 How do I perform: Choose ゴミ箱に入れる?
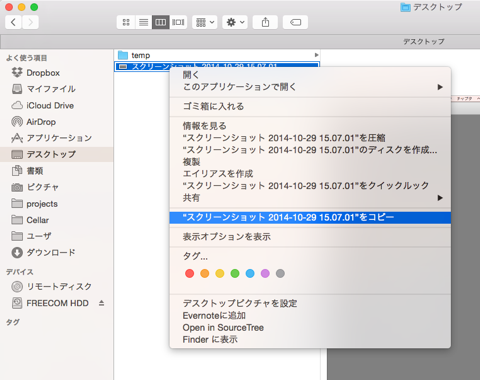(310, 106)
